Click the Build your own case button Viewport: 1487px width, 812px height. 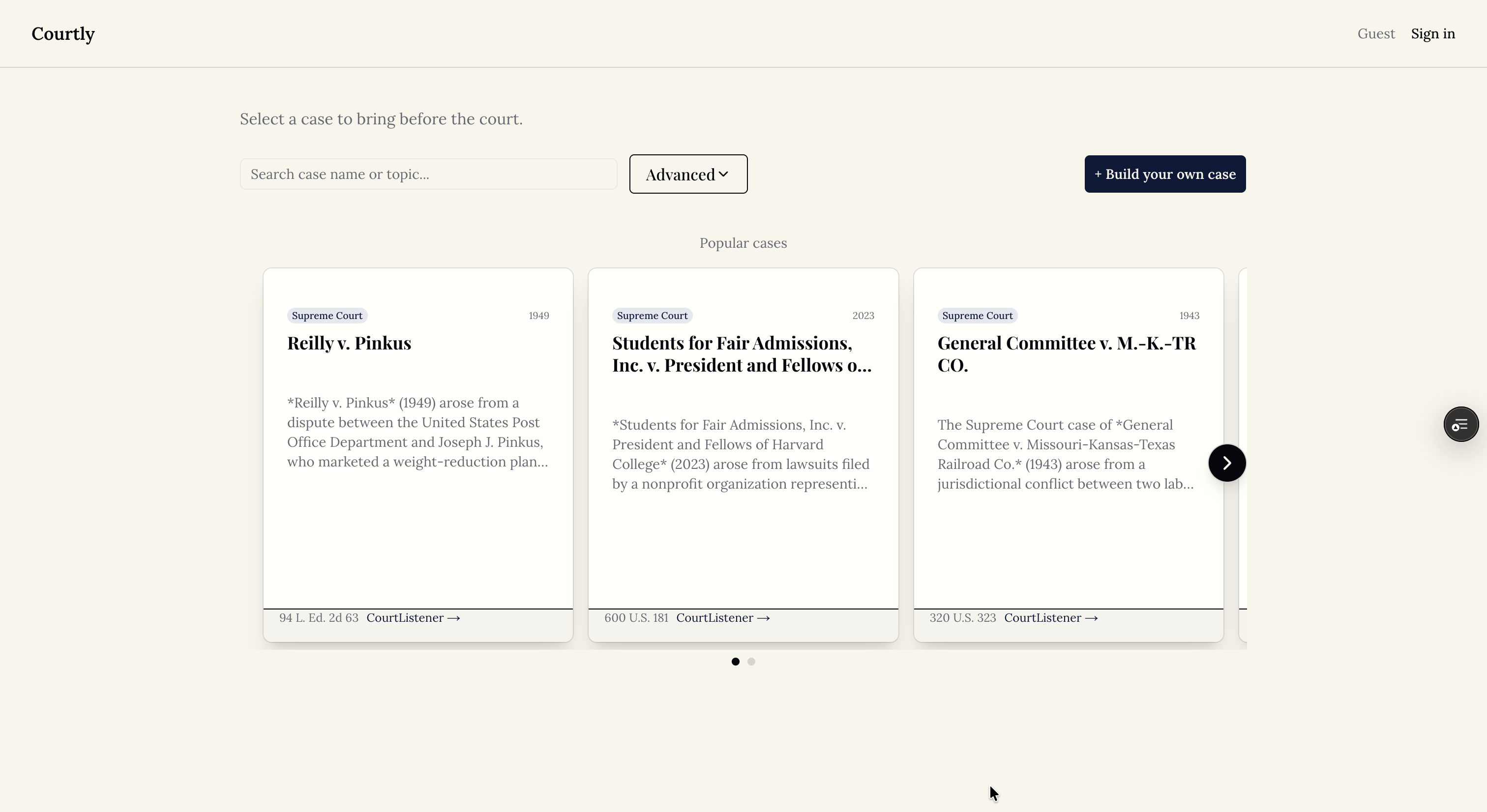coord(1165,174)
